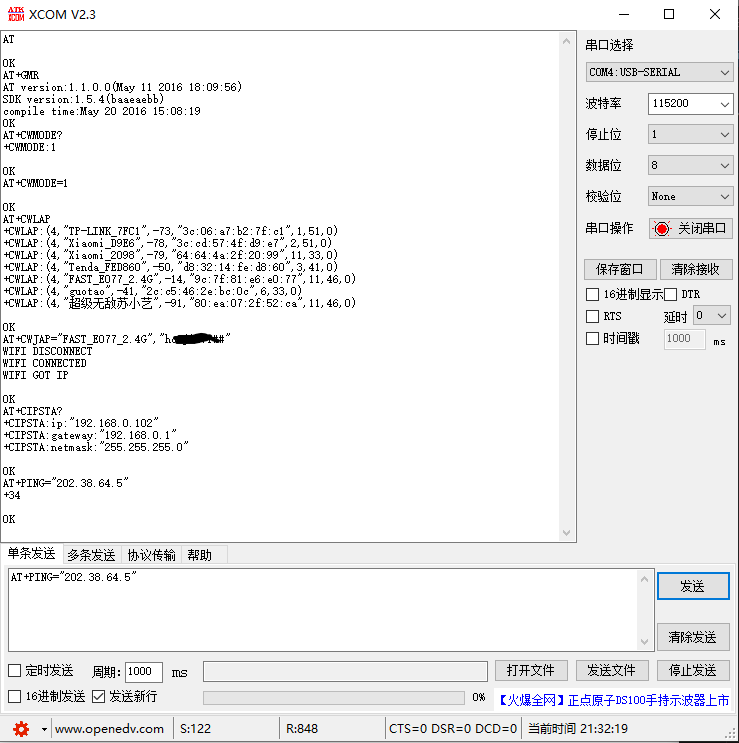Switch to the 单条发送 tab
This screenshot has height=743, width=739.
coord(31,553)
